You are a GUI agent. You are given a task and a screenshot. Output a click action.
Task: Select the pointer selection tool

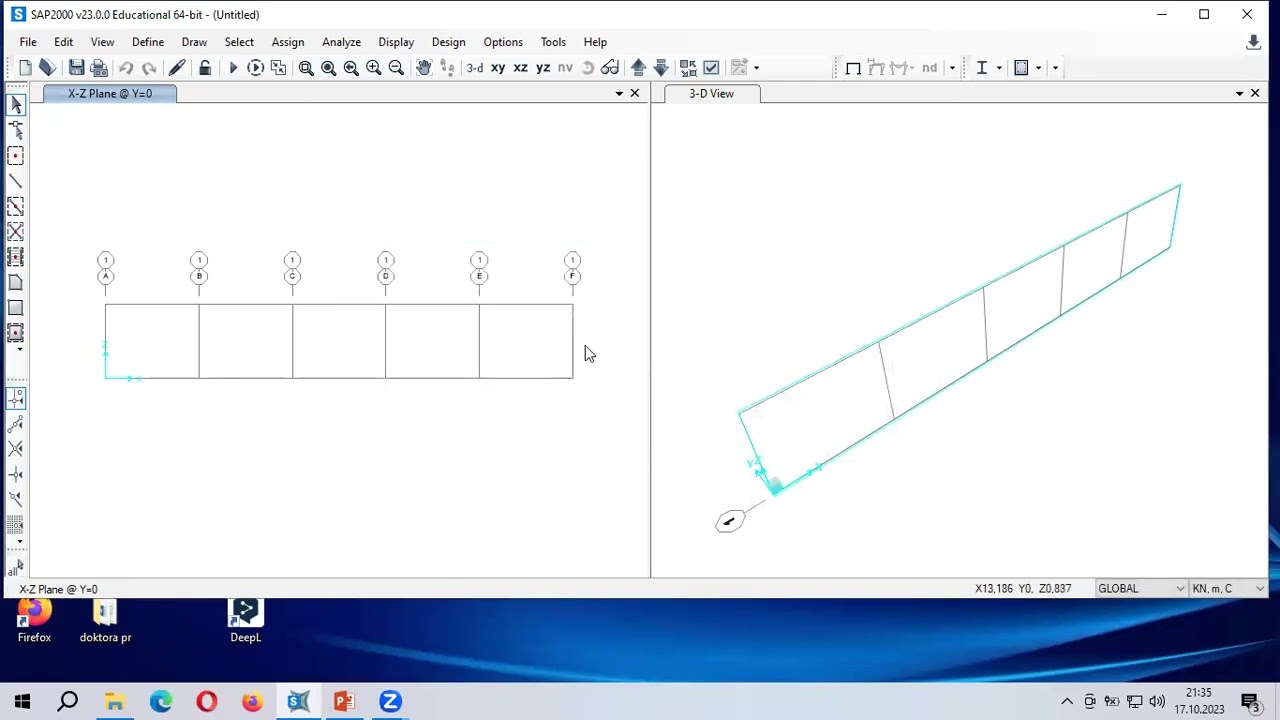[x=16, y=105]
